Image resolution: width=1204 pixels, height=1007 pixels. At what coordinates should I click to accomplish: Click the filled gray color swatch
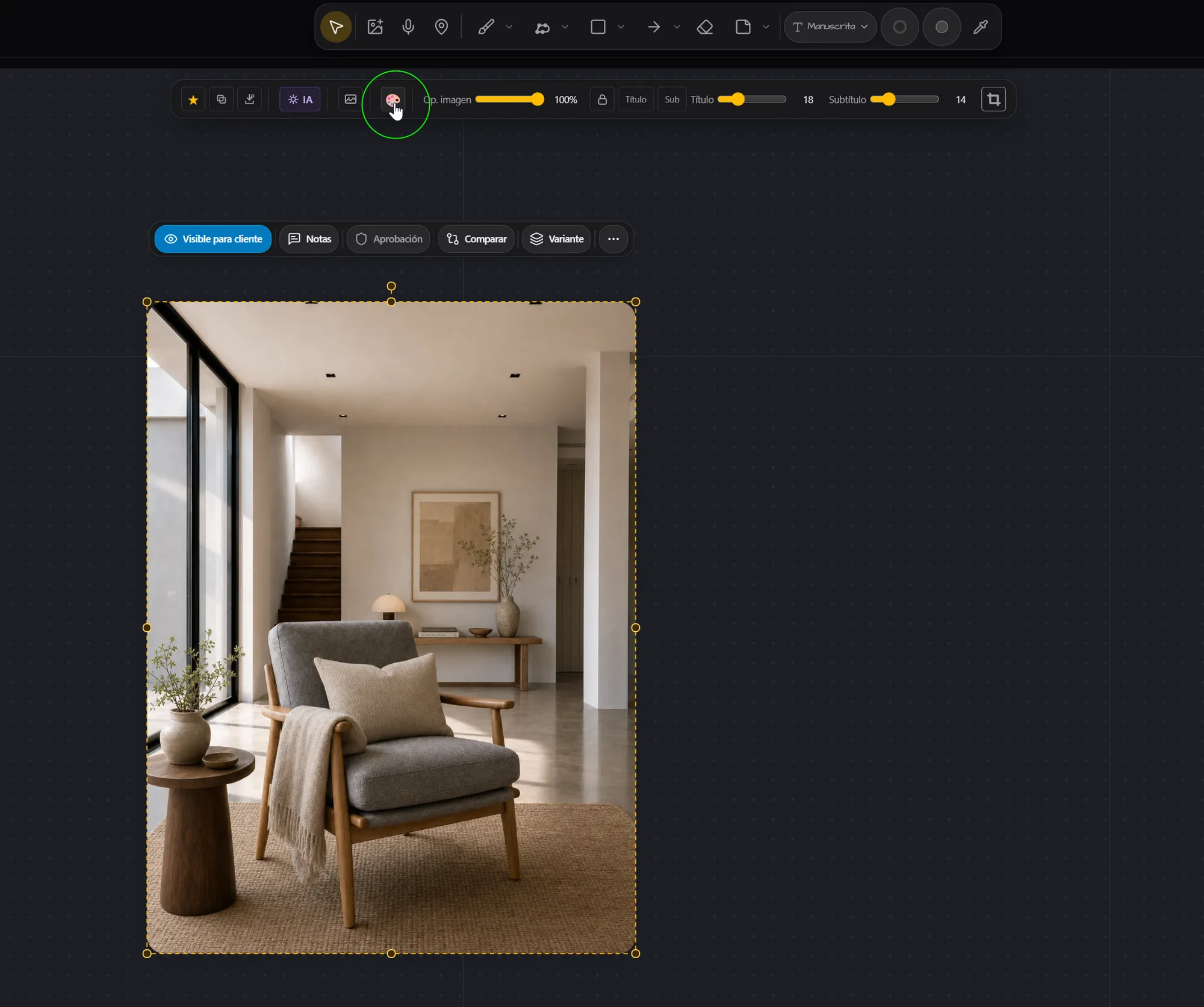pyautogui.click(x=942, y=27)
